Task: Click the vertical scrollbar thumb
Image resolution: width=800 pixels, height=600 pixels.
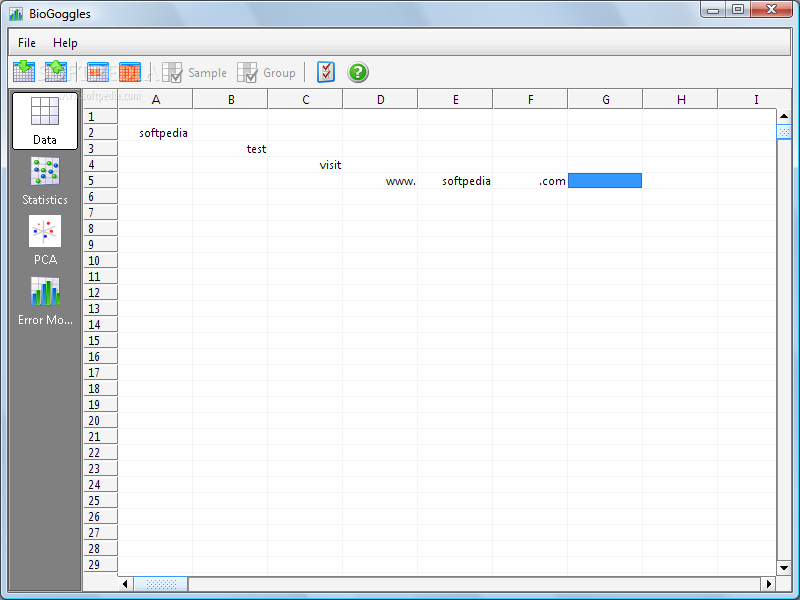Action: 784,132
